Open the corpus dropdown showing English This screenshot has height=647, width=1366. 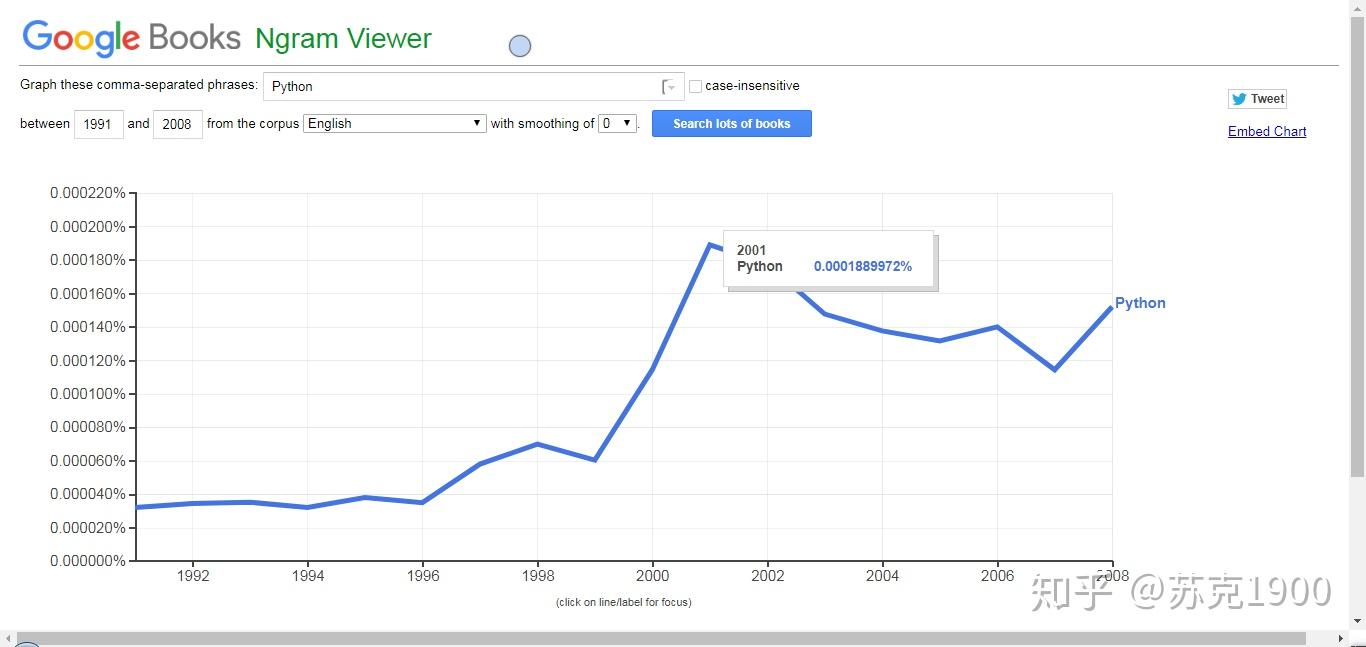(x=395, y=123)
